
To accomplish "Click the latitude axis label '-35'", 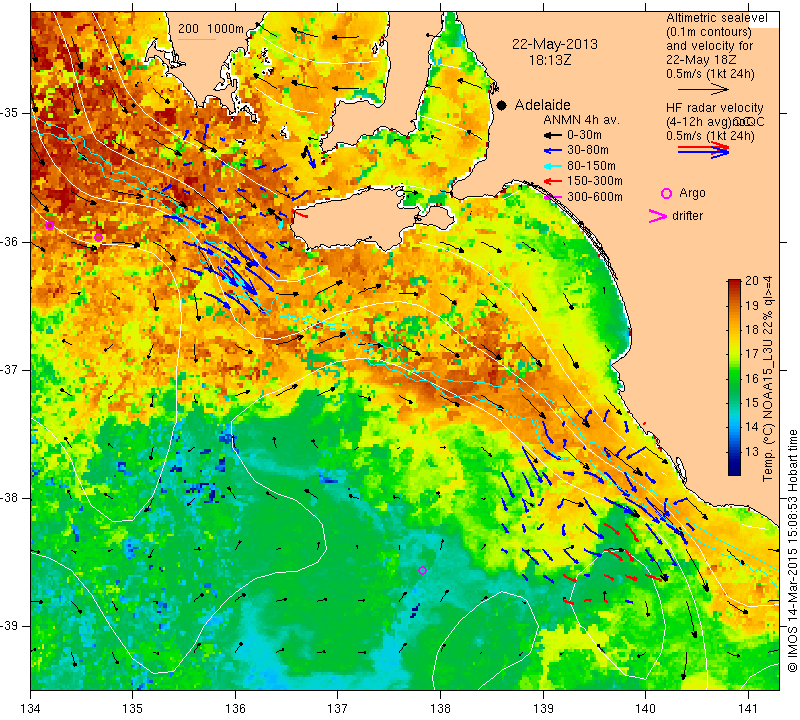I will (10, 112).
